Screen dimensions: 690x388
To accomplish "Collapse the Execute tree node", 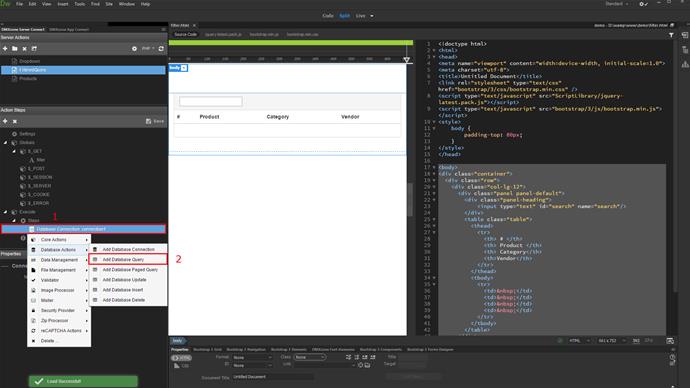I will [6, 212].
